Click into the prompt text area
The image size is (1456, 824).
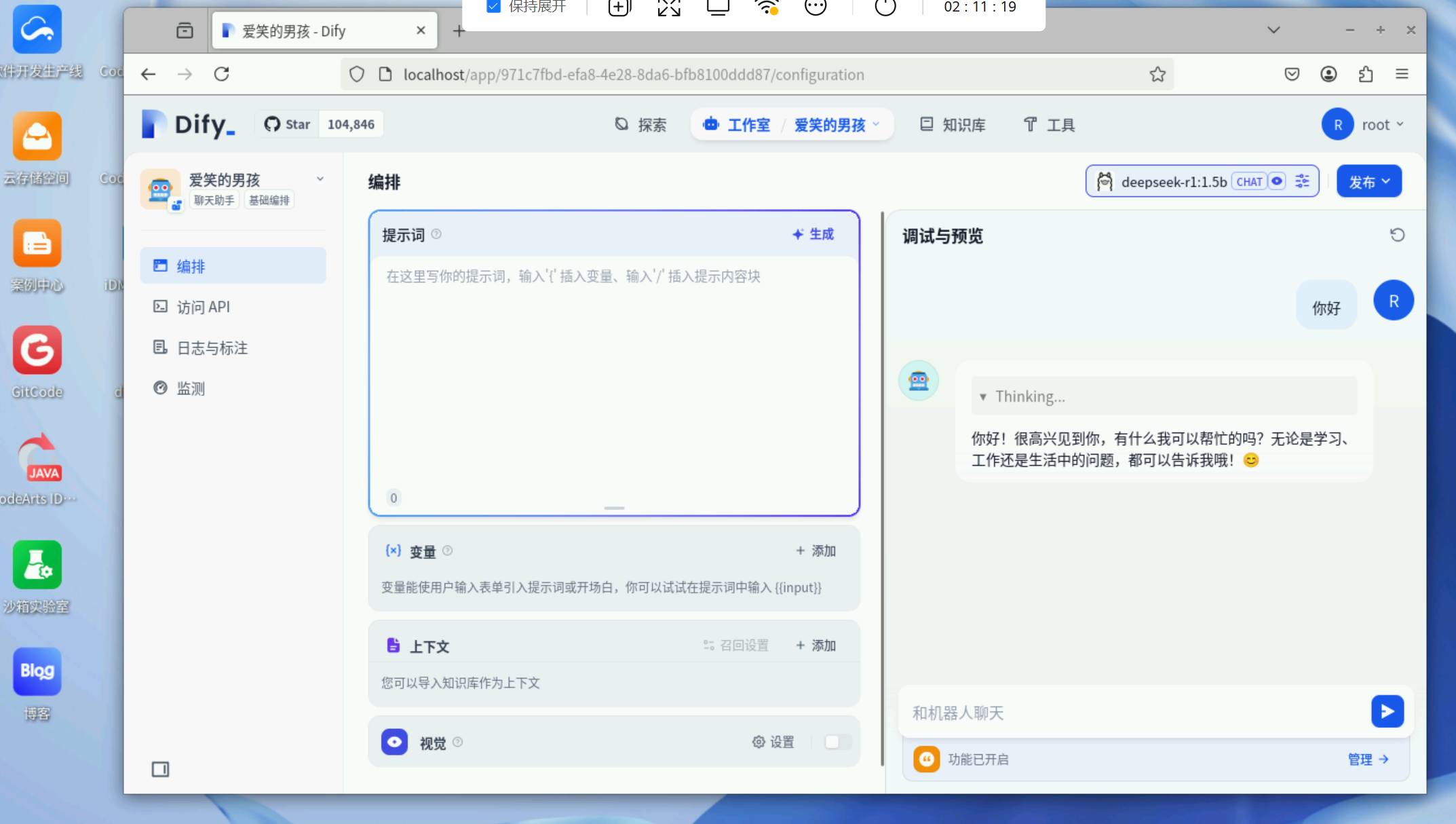point(613,373)
